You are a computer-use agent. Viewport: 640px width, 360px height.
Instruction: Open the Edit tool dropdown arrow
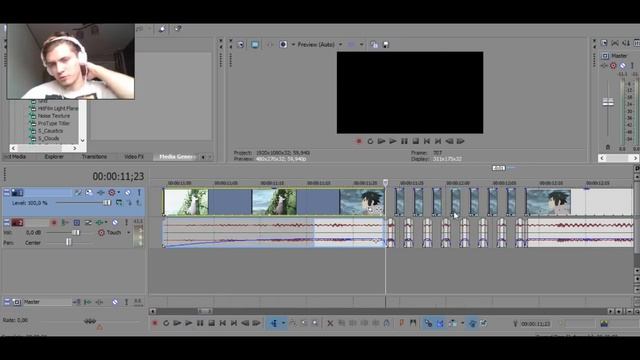(283, 323)
